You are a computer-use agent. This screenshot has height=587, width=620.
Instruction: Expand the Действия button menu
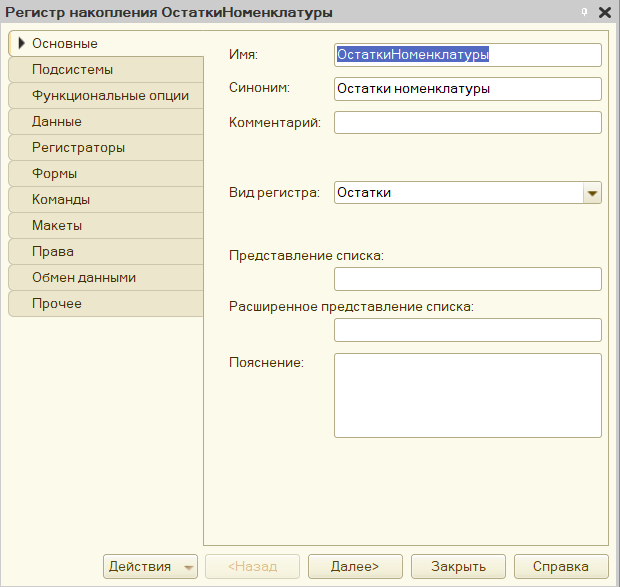(150, 566)
